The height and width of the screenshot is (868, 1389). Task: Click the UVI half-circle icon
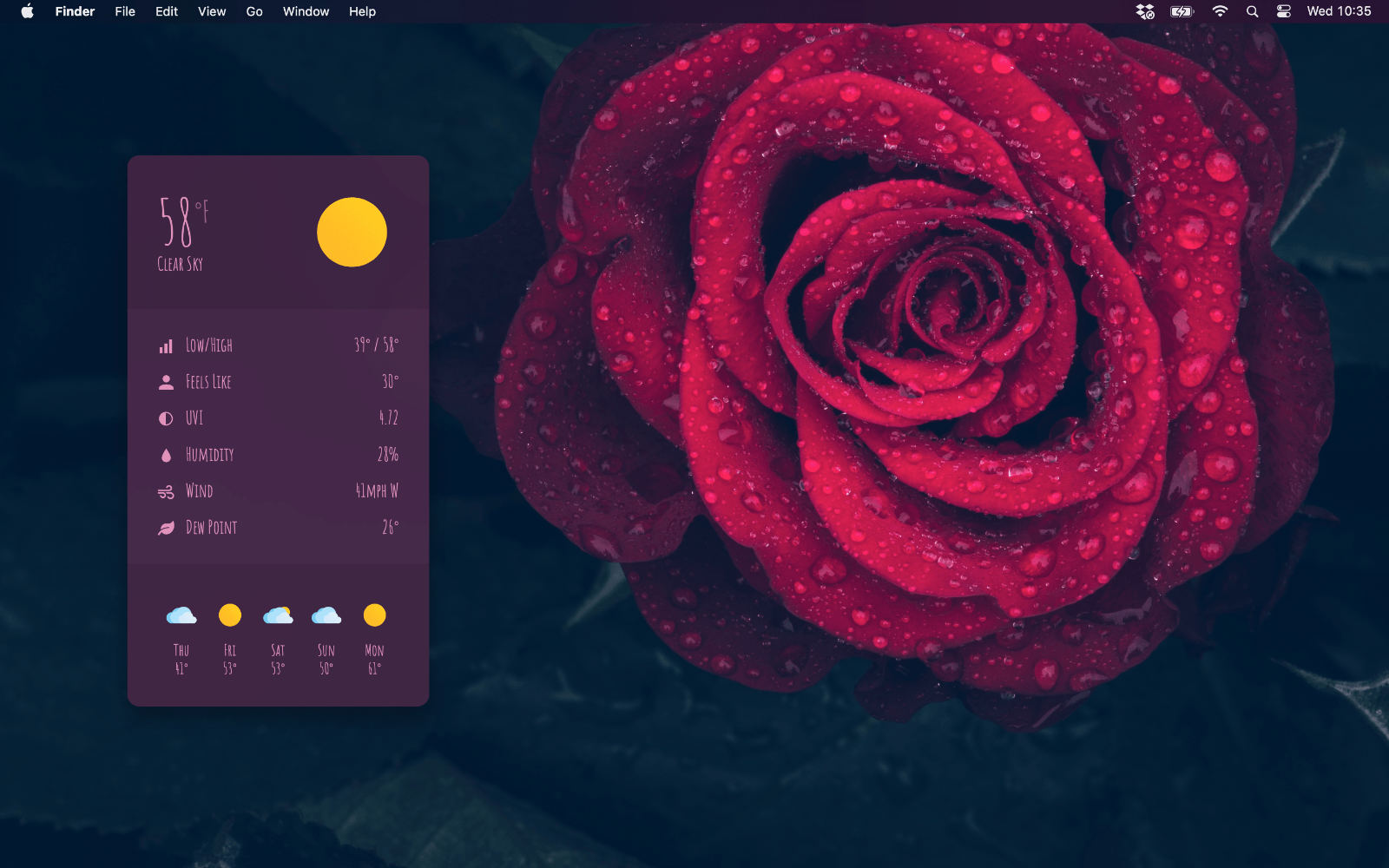[x=166, y=418]
